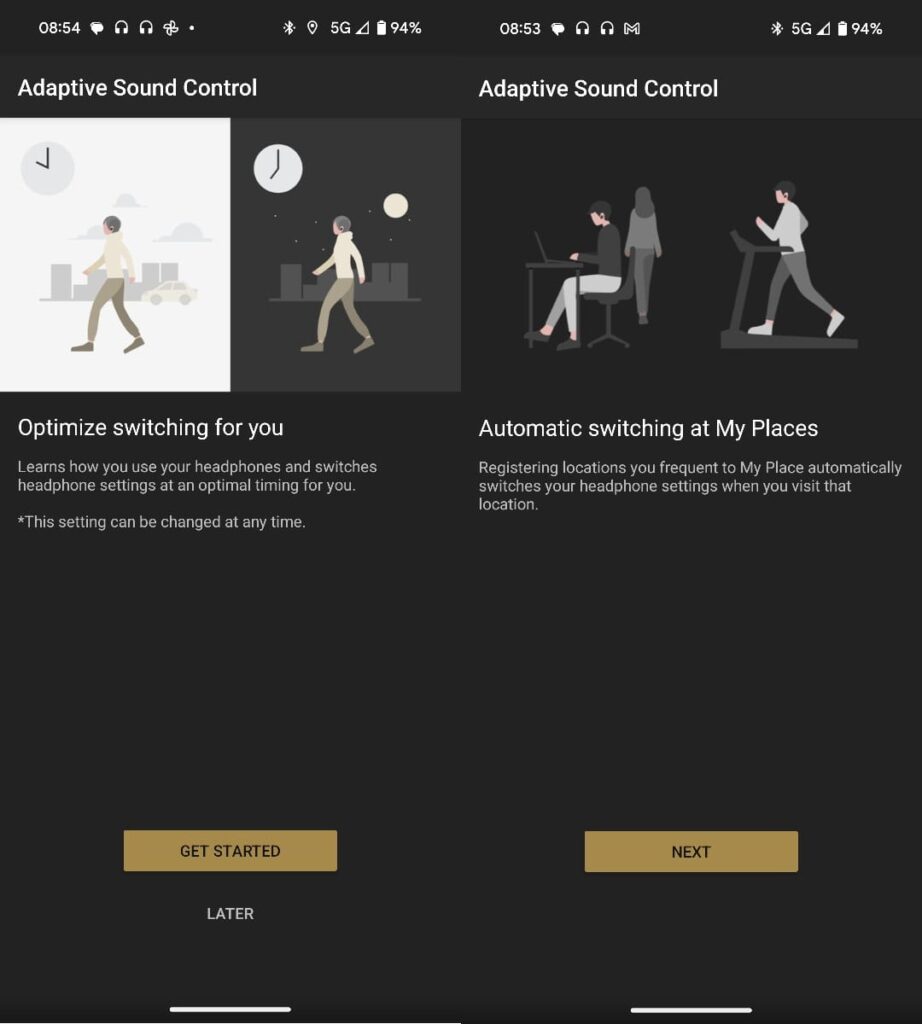Tap the pinwheel notification icon in left status bar
The image size is (922, 1024).
pyautogui.click(x=170, y=27)
